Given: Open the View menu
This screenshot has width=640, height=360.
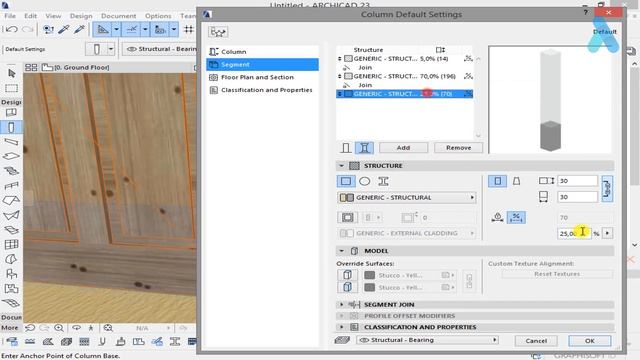Looking at the screenshot, I should click(53, 16).
